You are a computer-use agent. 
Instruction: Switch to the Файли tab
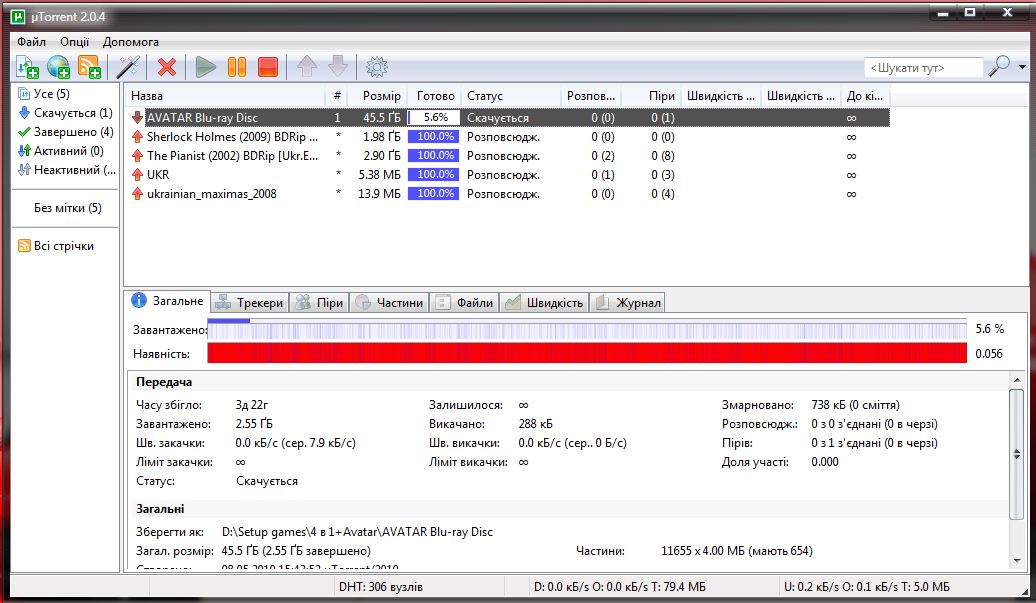pos(464,302)
